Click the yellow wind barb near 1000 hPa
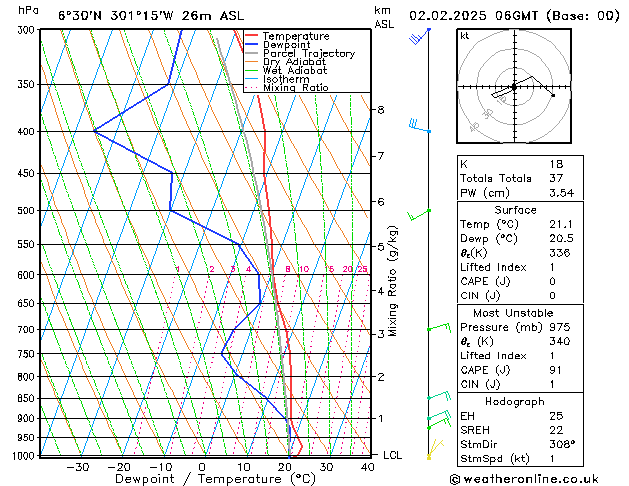 pyautogui.click(x=435, y=449)
